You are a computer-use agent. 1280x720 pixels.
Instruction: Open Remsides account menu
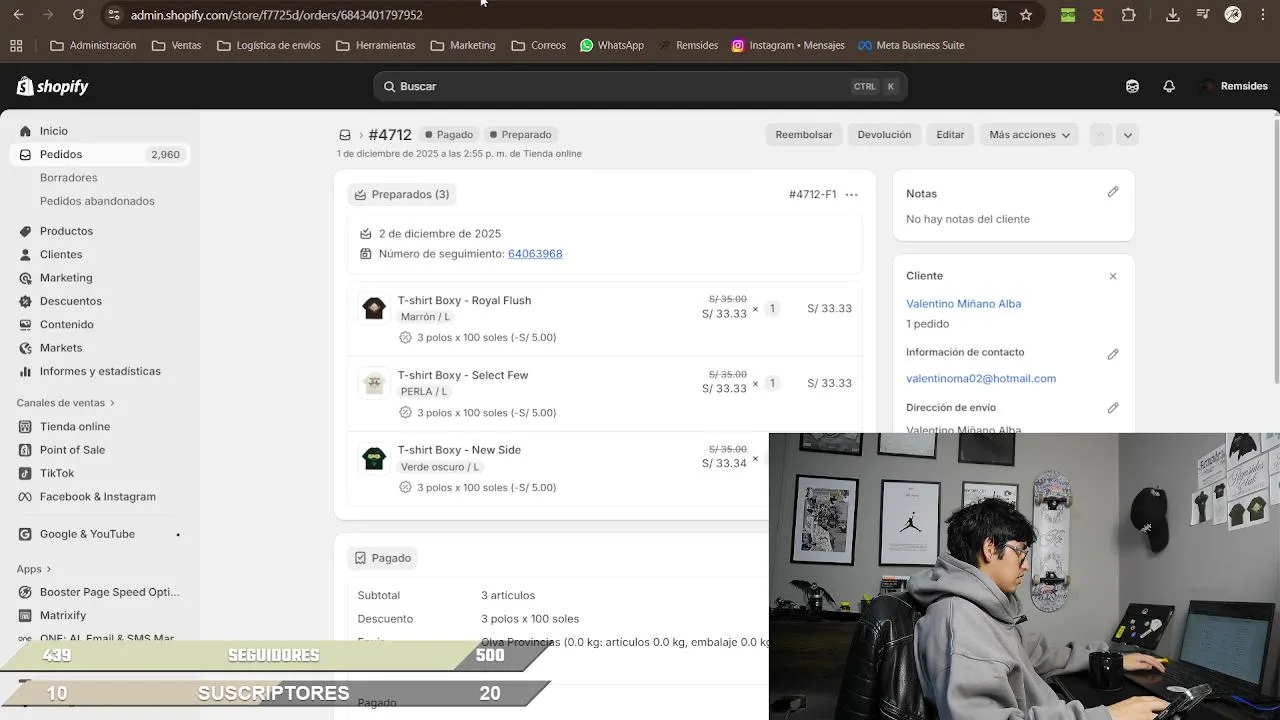pos(1234,86)
